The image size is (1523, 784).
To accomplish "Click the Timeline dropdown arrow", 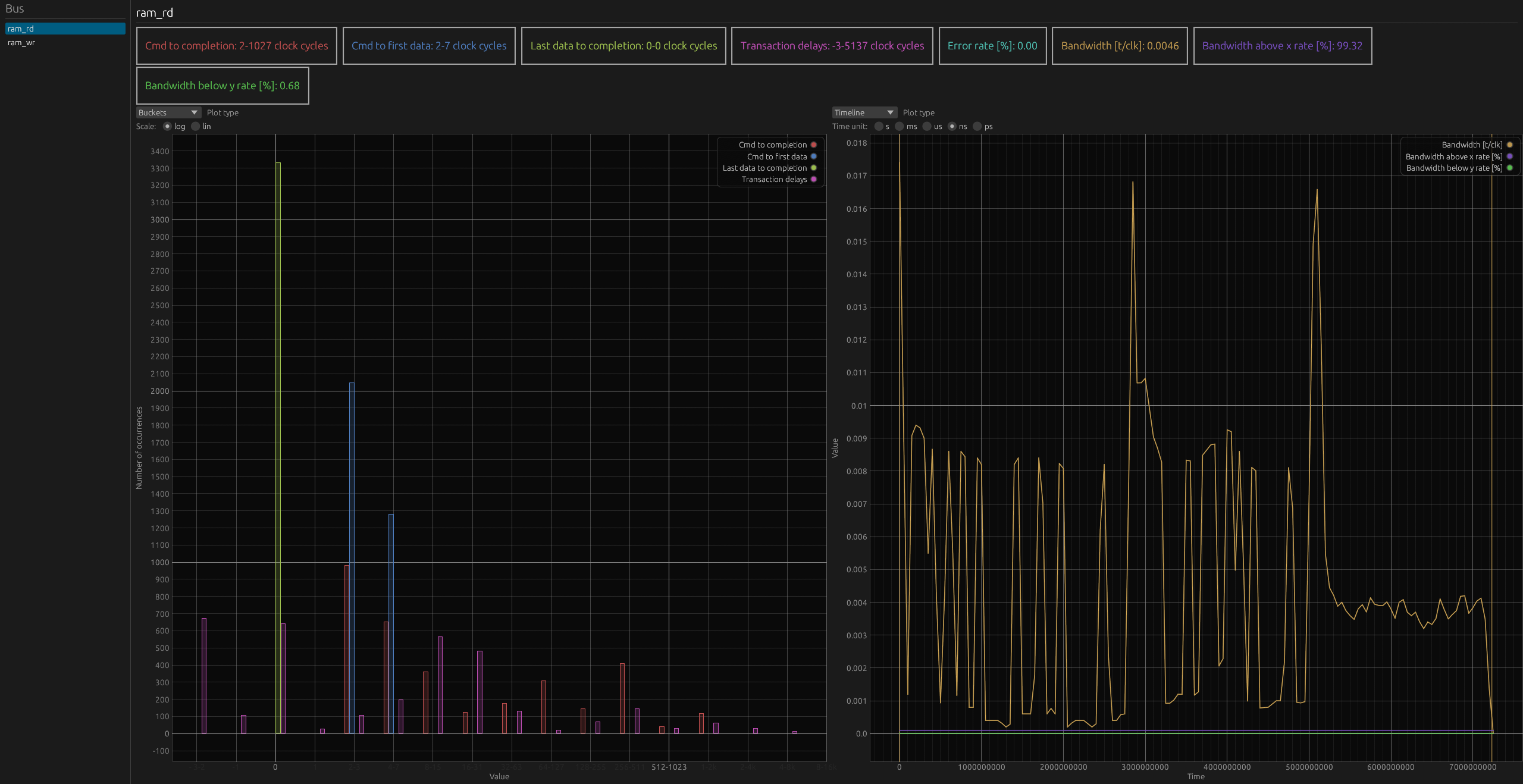I will click(890, 112).
